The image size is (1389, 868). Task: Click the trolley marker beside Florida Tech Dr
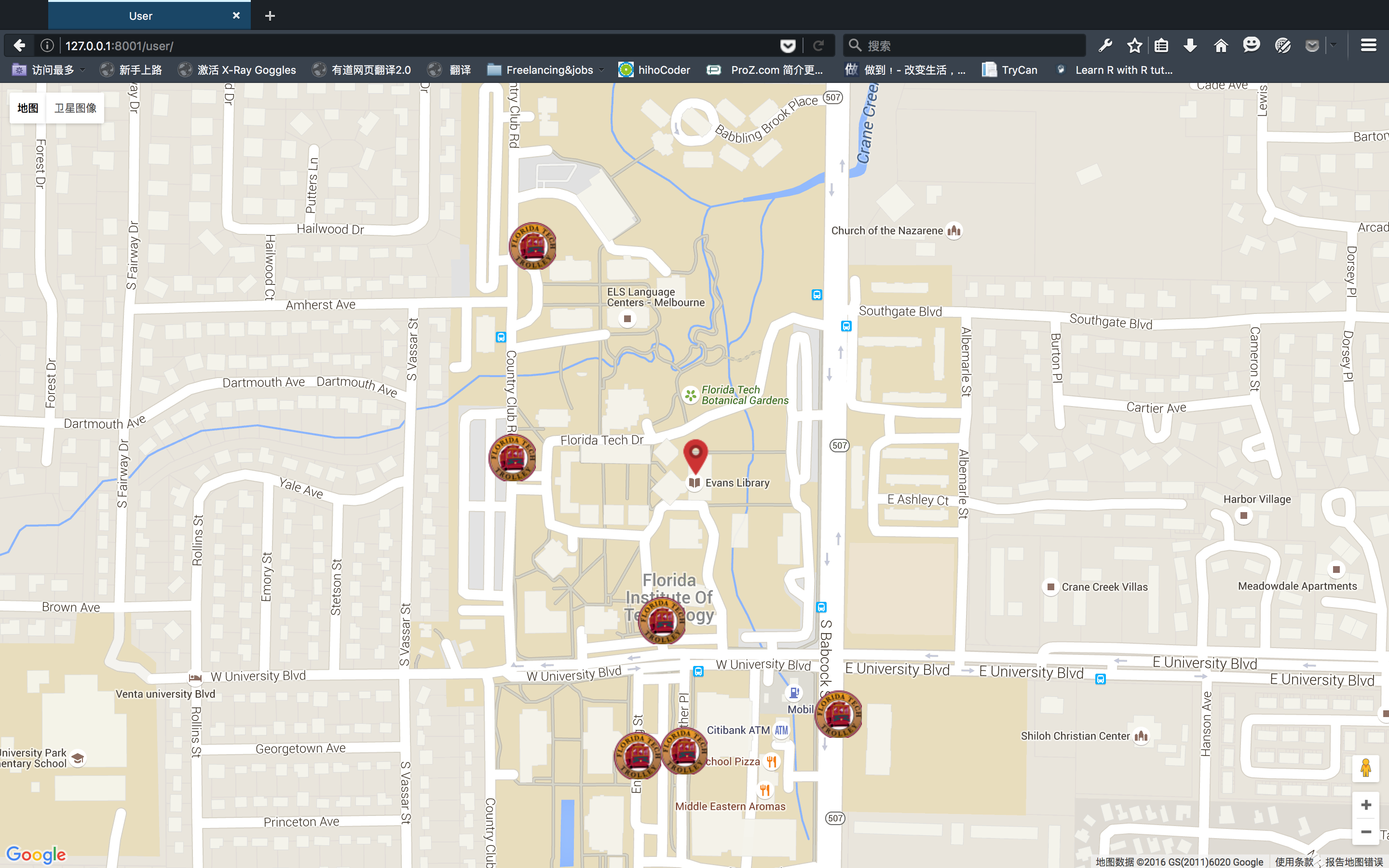pos(513,458)
